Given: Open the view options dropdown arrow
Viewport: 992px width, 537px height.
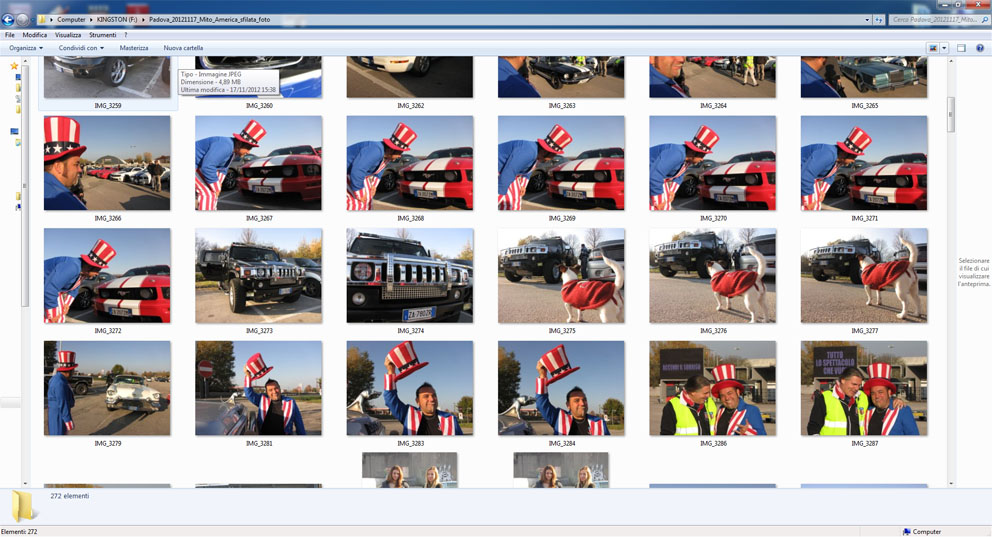Looking at the screenshot, I should click(944, 48).
